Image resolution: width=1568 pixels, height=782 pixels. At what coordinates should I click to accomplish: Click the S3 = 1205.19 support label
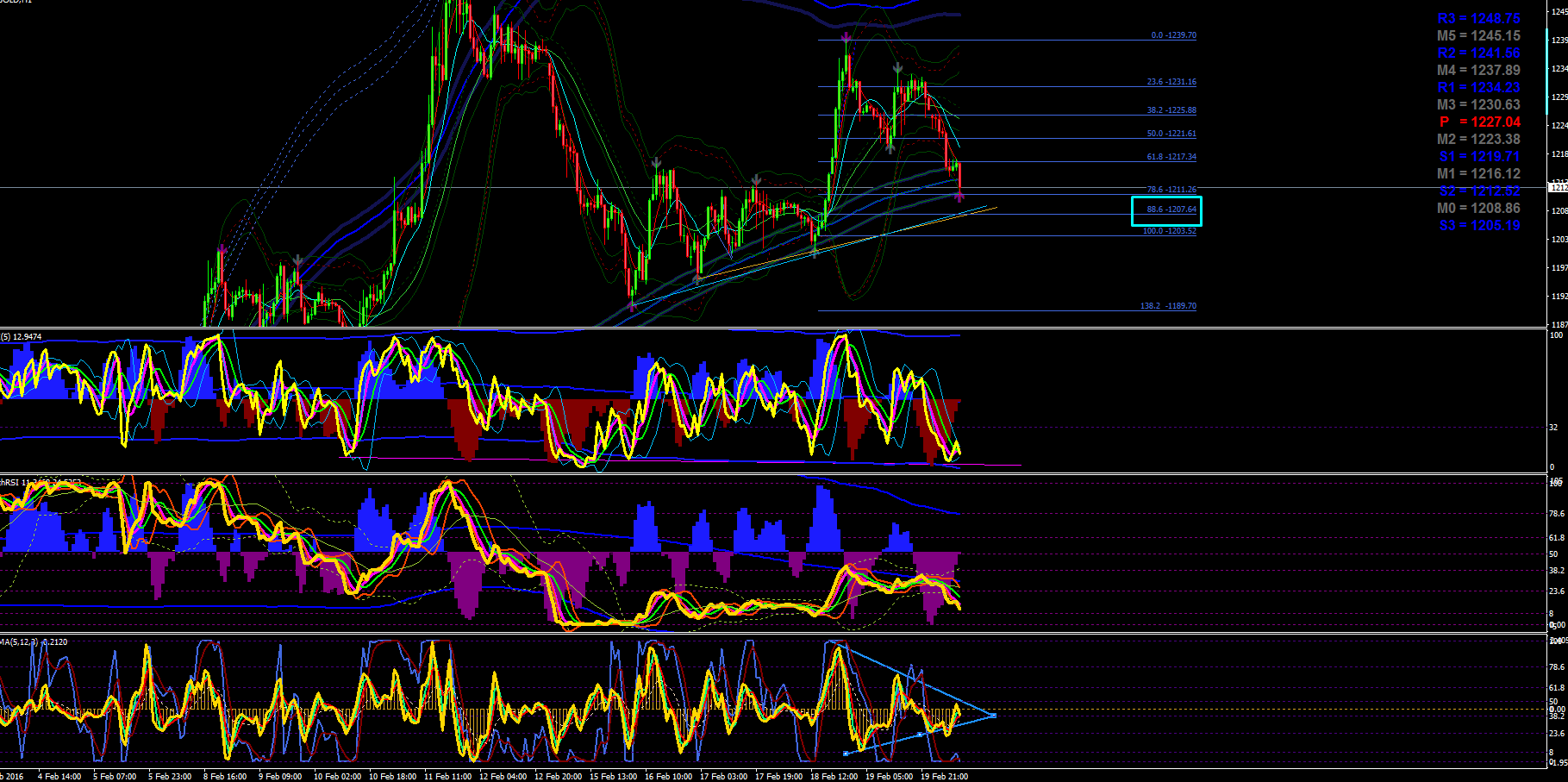pos(1479,226)
